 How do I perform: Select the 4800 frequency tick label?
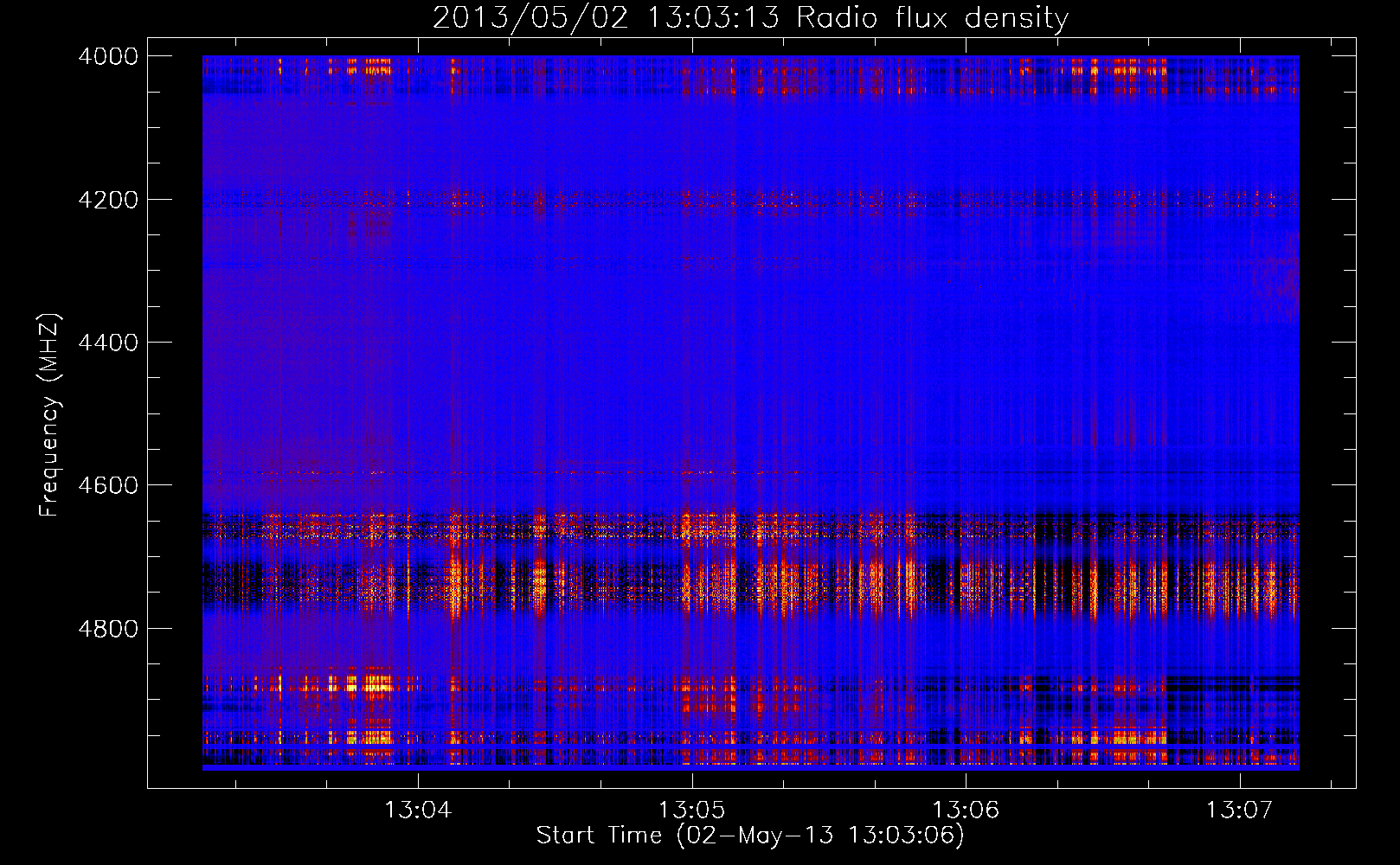[x=108, y=629]
